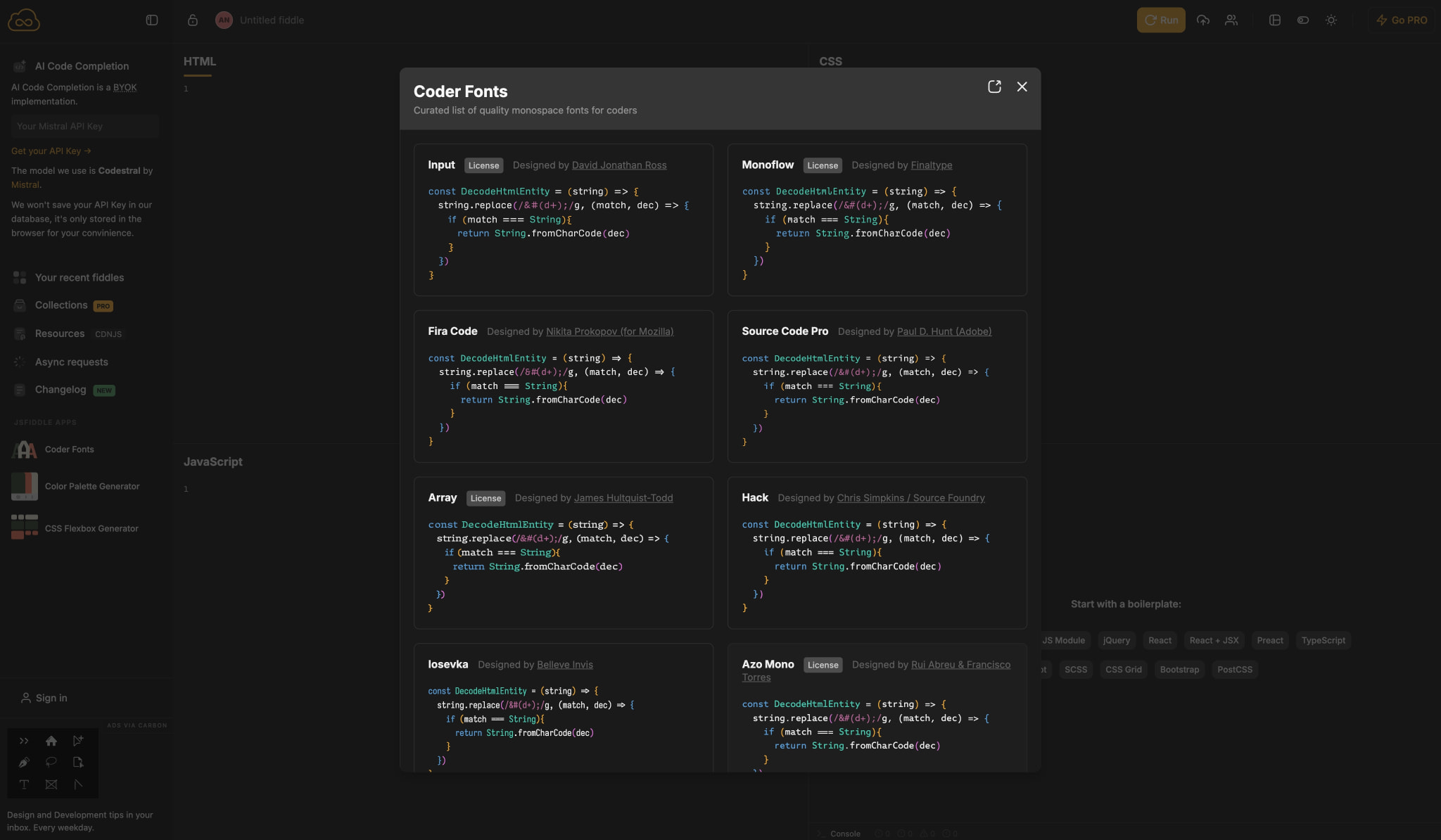
Task: Open Belleve Invis designer link
Action: click(565, 665)
